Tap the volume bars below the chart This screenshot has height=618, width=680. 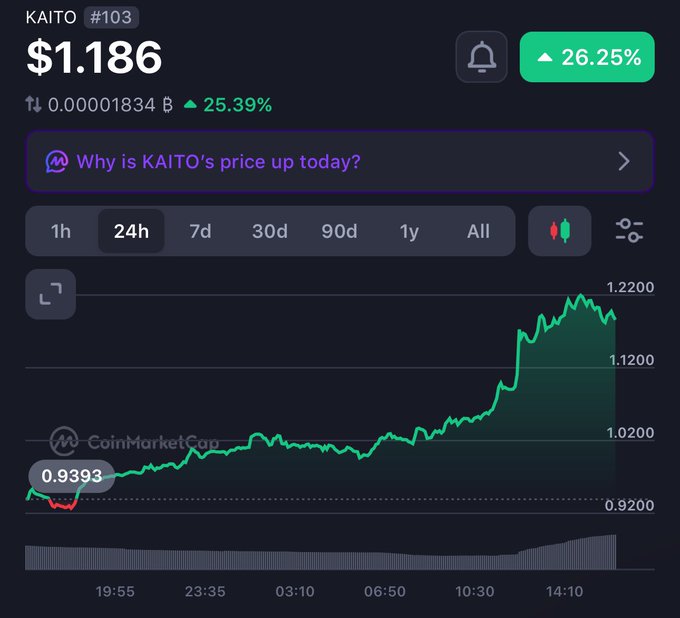(320, 552)
